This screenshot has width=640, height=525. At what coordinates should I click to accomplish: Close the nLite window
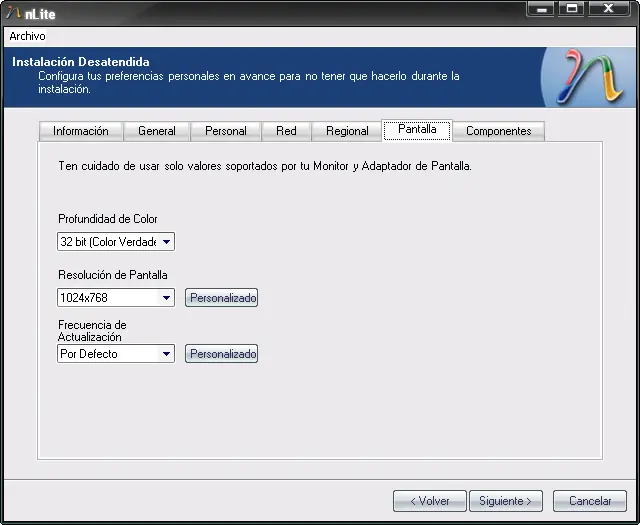[608, 9]
